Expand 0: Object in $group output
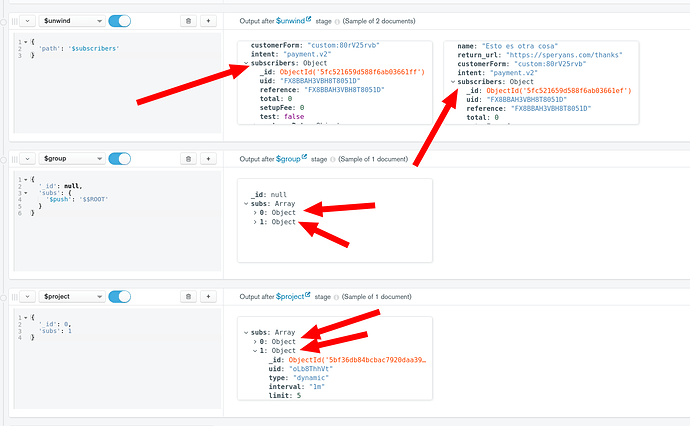Screen dimensions: 690x426 coord(256,212)
